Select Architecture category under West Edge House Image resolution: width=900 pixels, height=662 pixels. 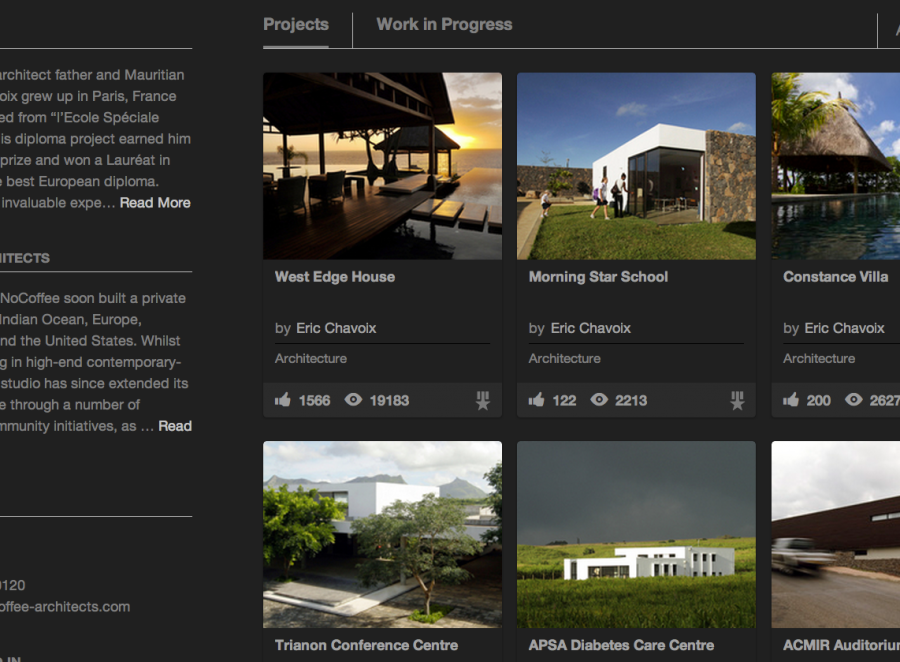(311, 358)
